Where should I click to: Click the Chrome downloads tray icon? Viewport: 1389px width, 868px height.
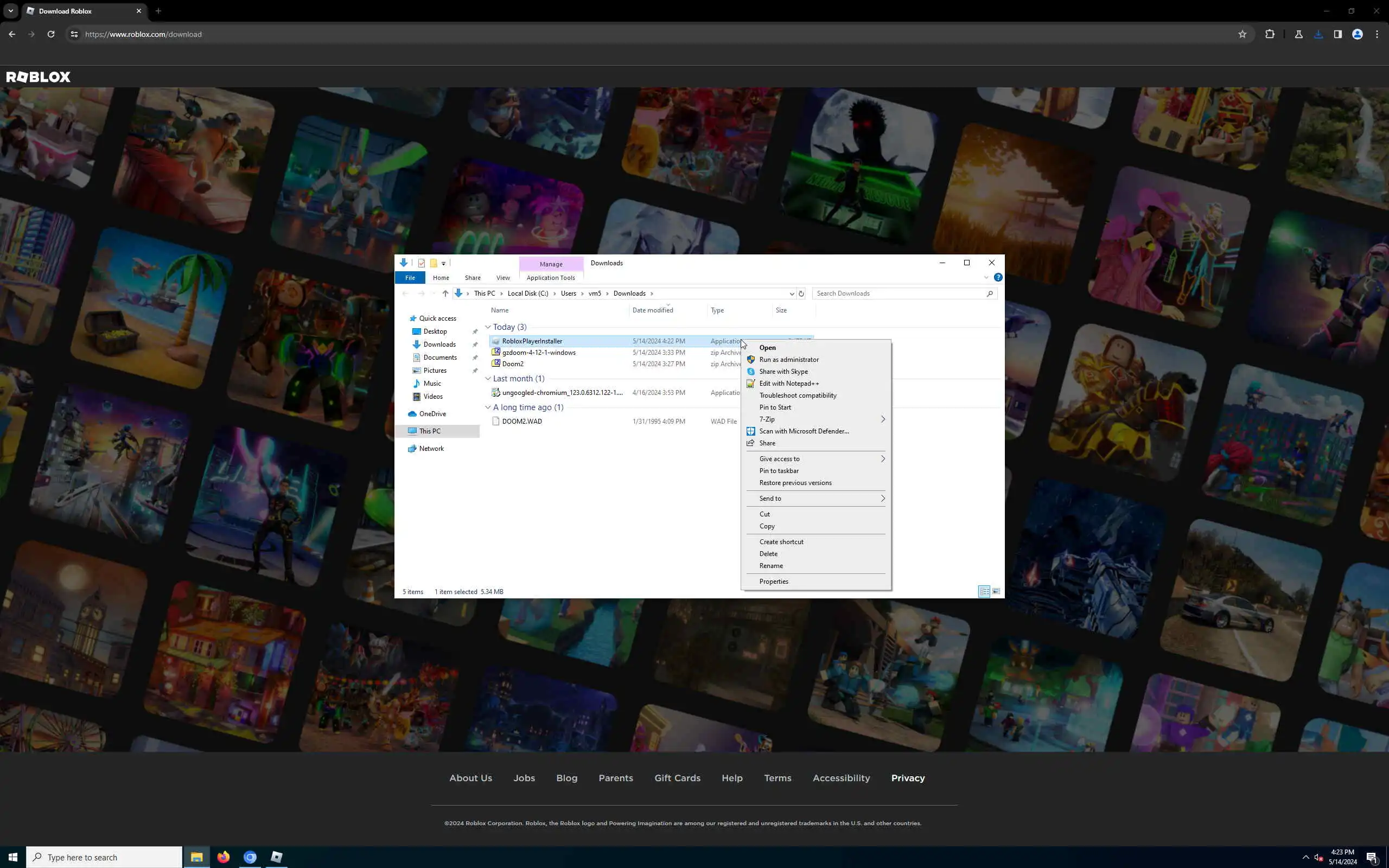coord(1318,34)
